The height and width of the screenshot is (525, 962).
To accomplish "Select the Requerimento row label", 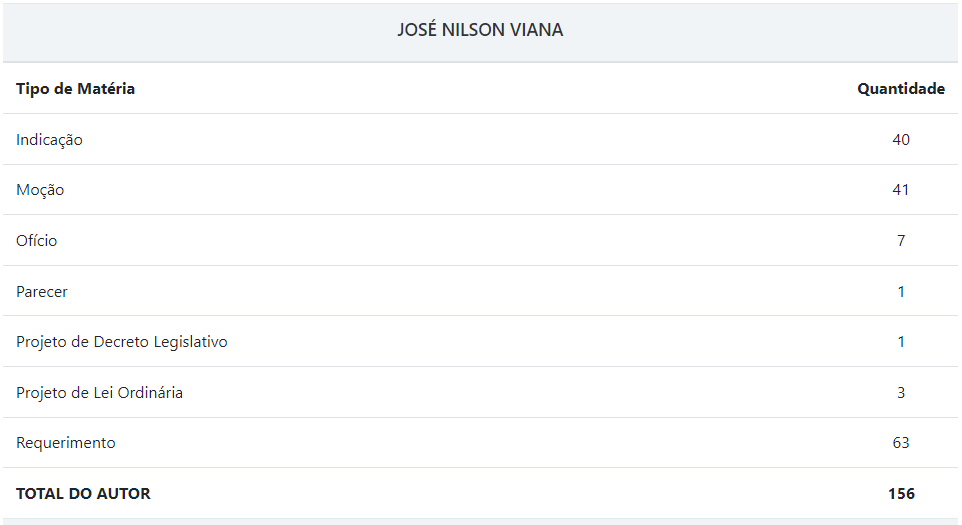I will coord(66,443).
